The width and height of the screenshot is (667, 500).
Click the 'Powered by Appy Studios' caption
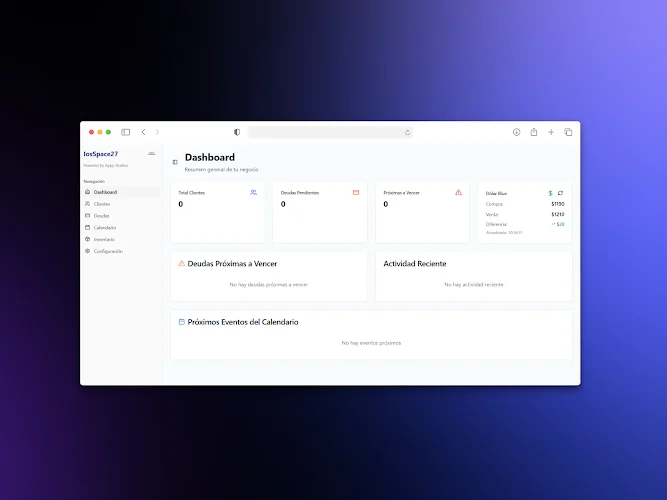click(x=106, y=166)
